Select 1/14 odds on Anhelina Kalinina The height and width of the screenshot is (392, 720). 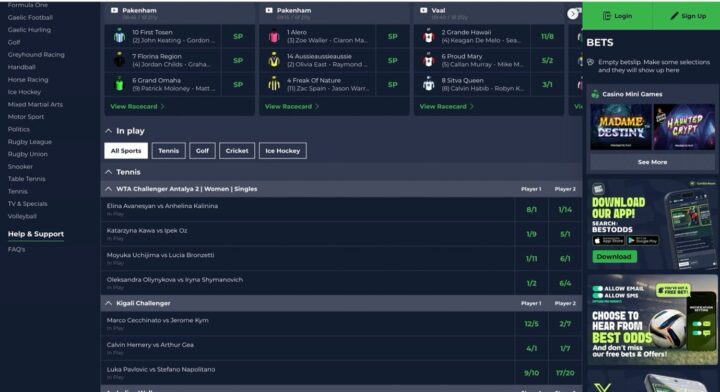click(565, 210)
